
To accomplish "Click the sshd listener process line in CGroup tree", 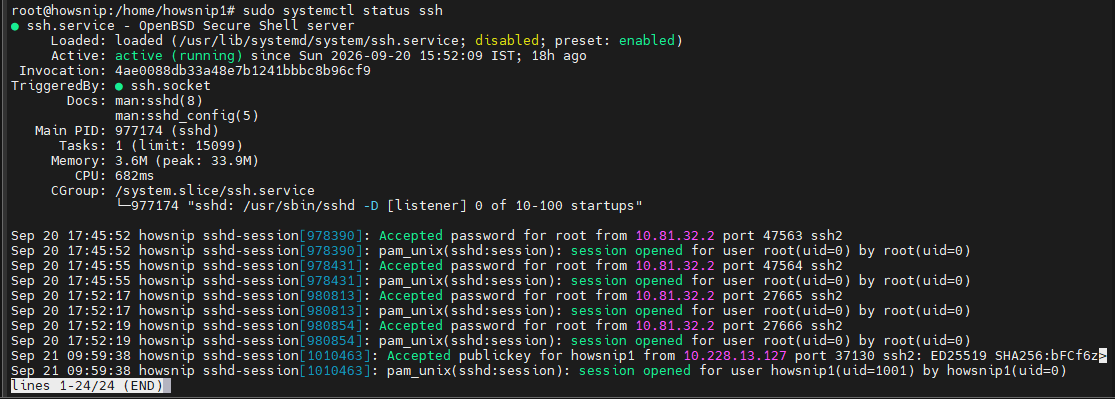I will coord(379,206).
